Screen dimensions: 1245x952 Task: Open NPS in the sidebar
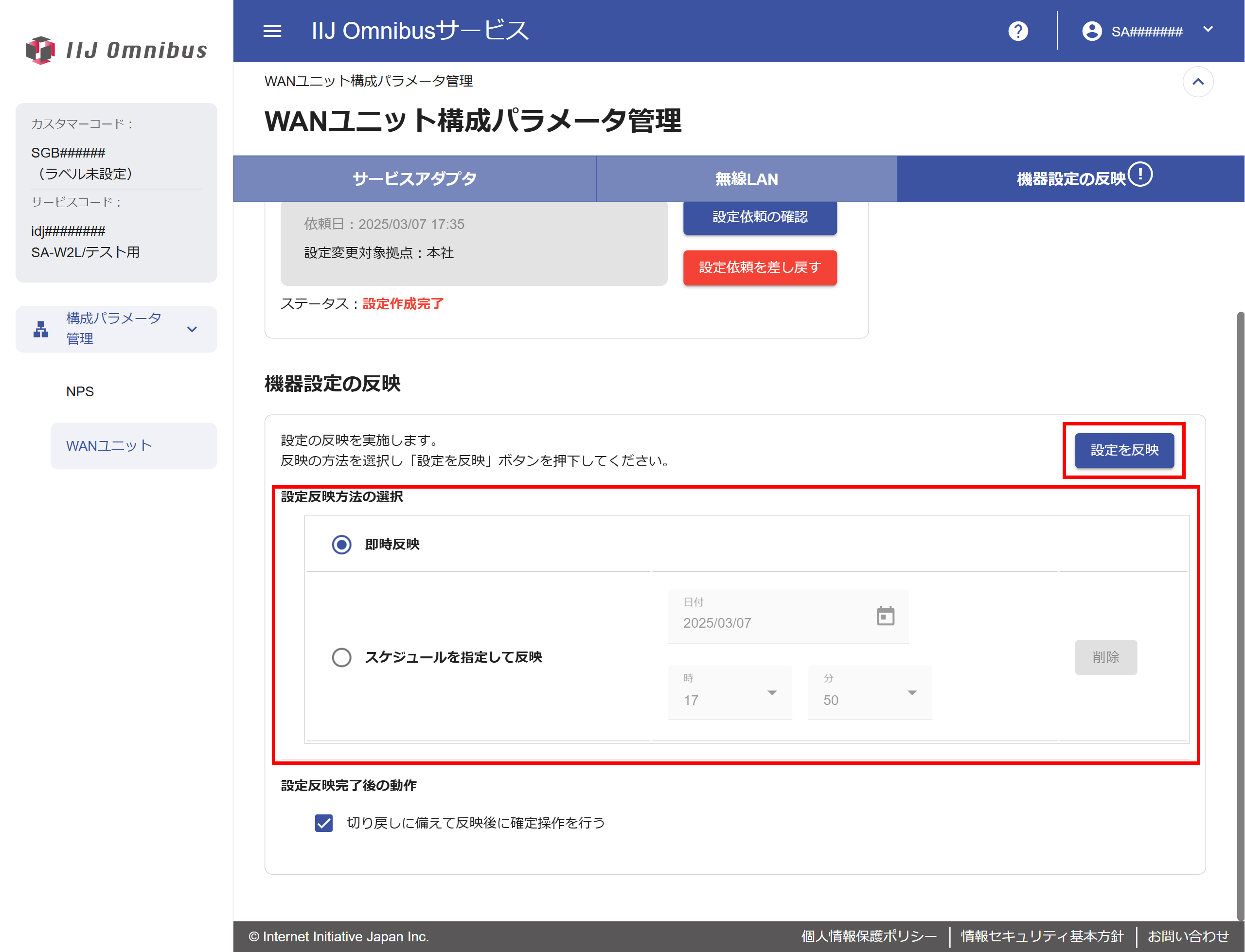tap(80, 391)
